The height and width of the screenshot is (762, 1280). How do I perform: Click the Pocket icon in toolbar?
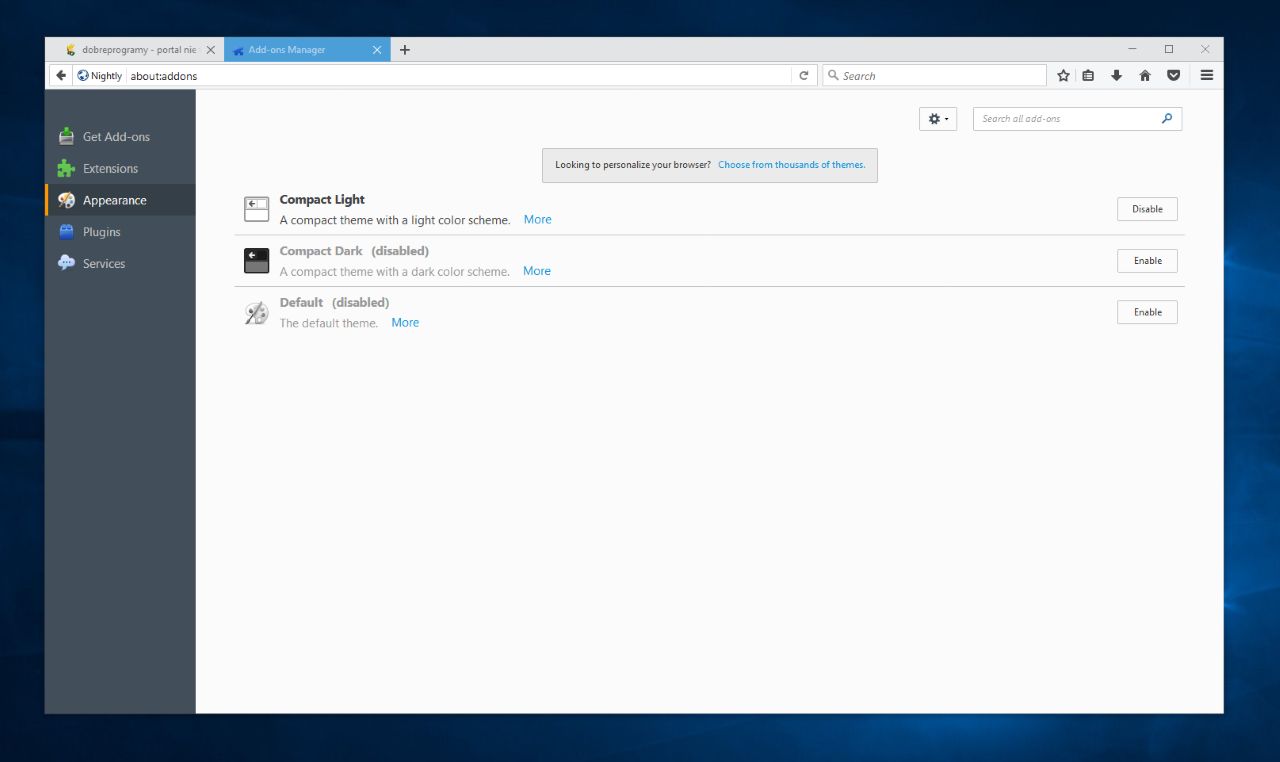pos(1174,76)
